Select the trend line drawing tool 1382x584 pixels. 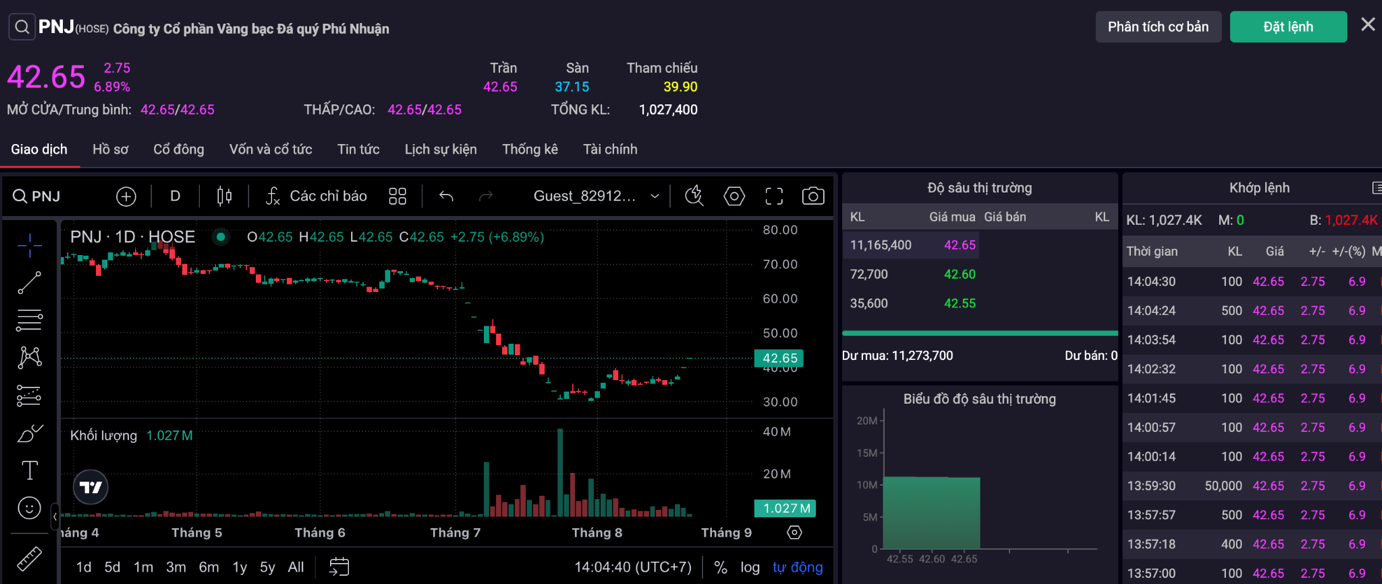(29, 282)
